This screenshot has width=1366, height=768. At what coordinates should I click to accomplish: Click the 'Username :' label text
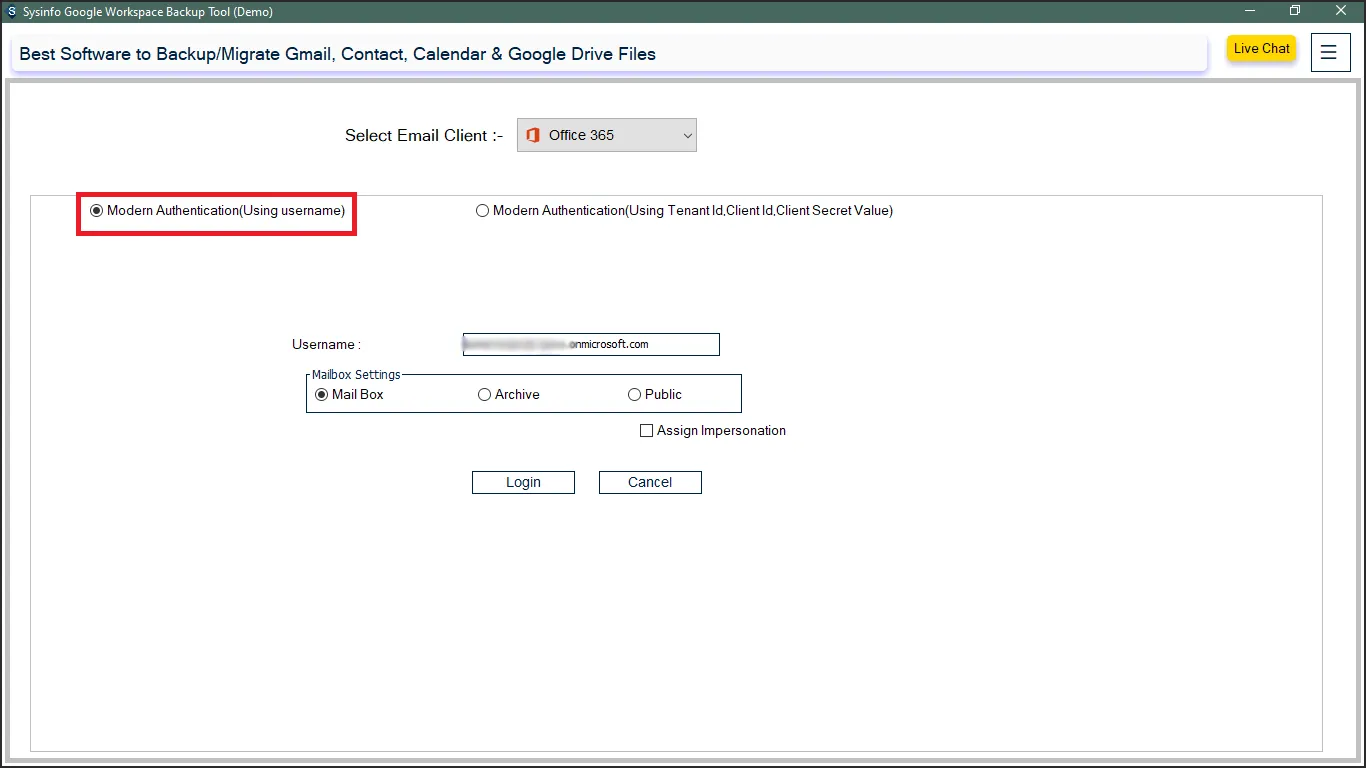pyautogui.click(x=326, y=345)
